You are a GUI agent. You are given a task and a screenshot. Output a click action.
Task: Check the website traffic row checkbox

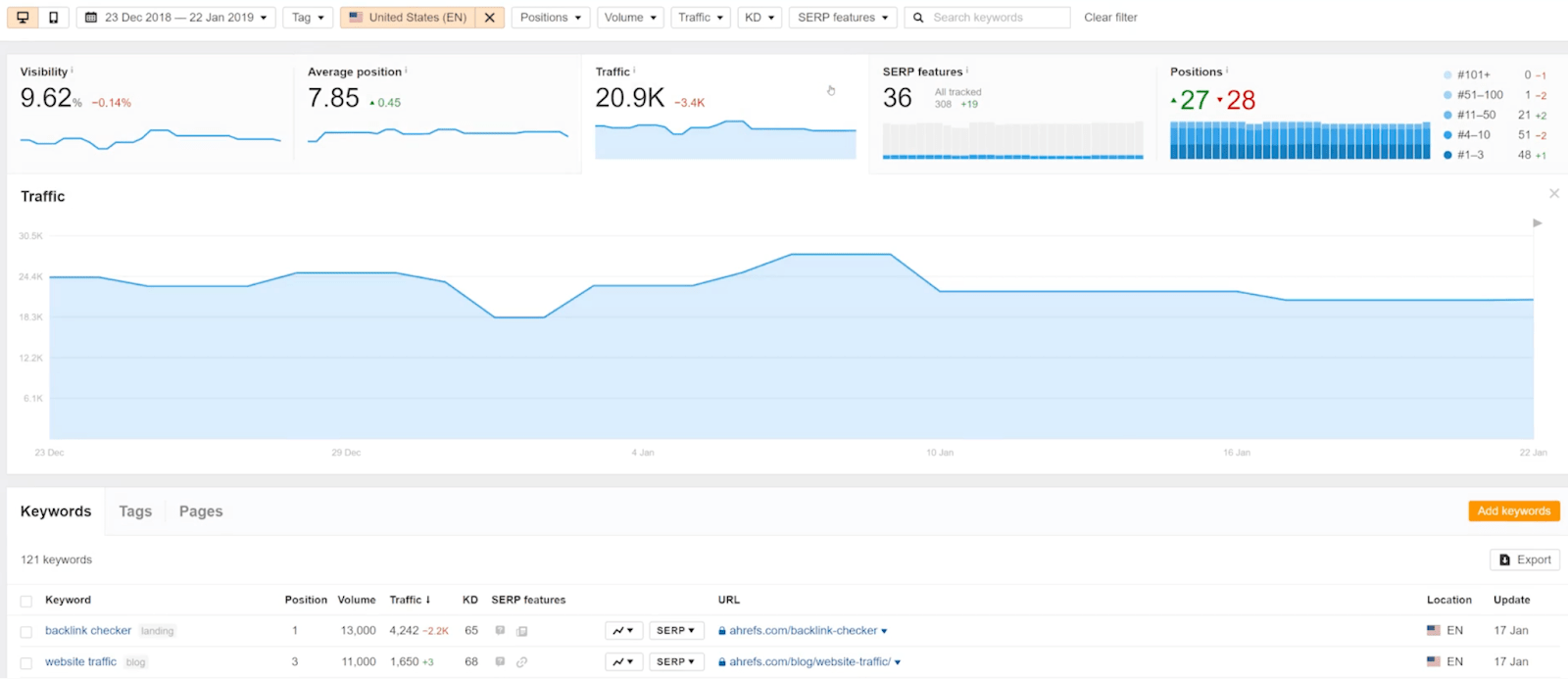point(26,663)
